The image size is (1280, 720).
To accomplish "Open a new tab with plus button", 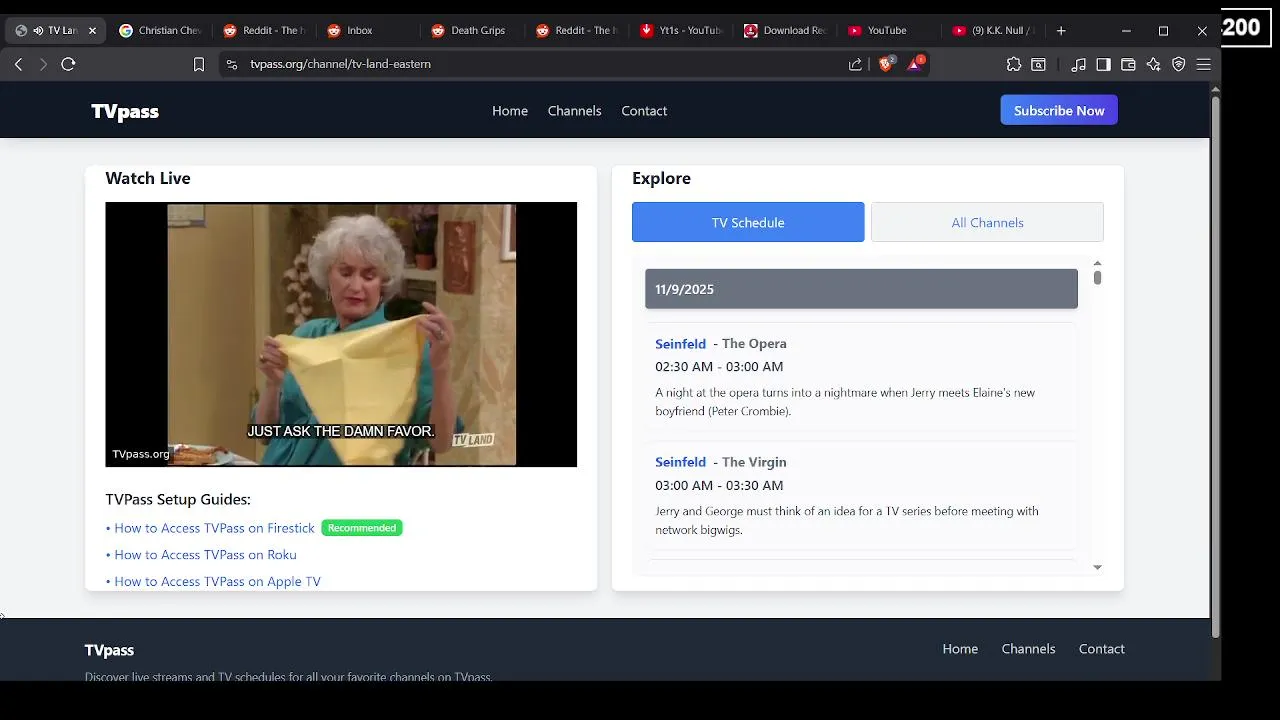I will (x=1061, y=31).
